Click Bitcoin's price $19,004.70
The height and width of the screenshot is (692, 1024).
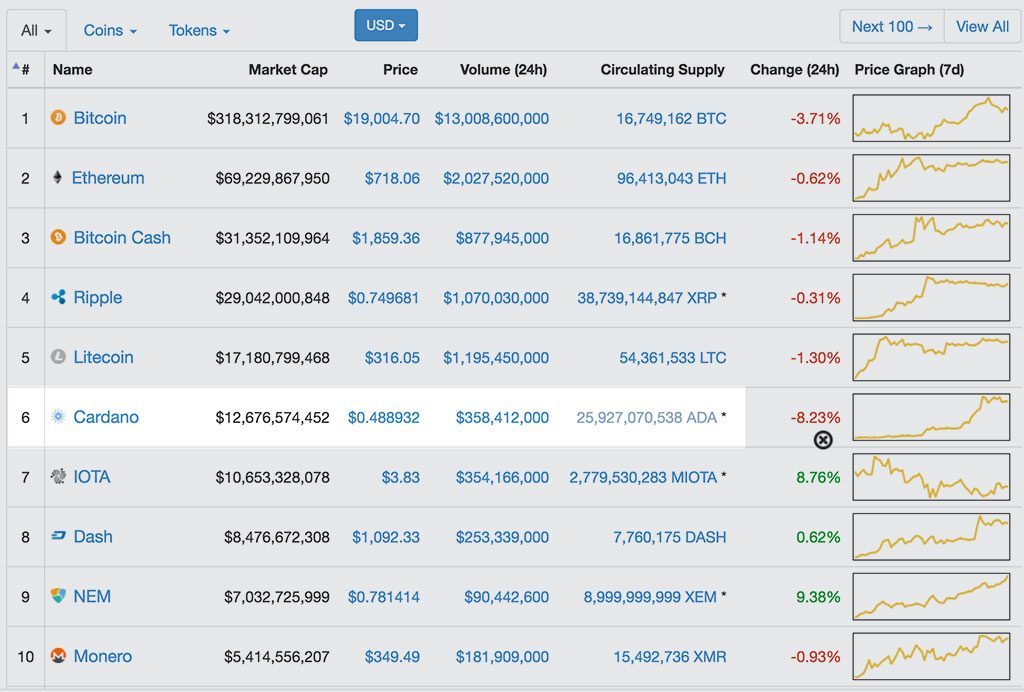381,118
